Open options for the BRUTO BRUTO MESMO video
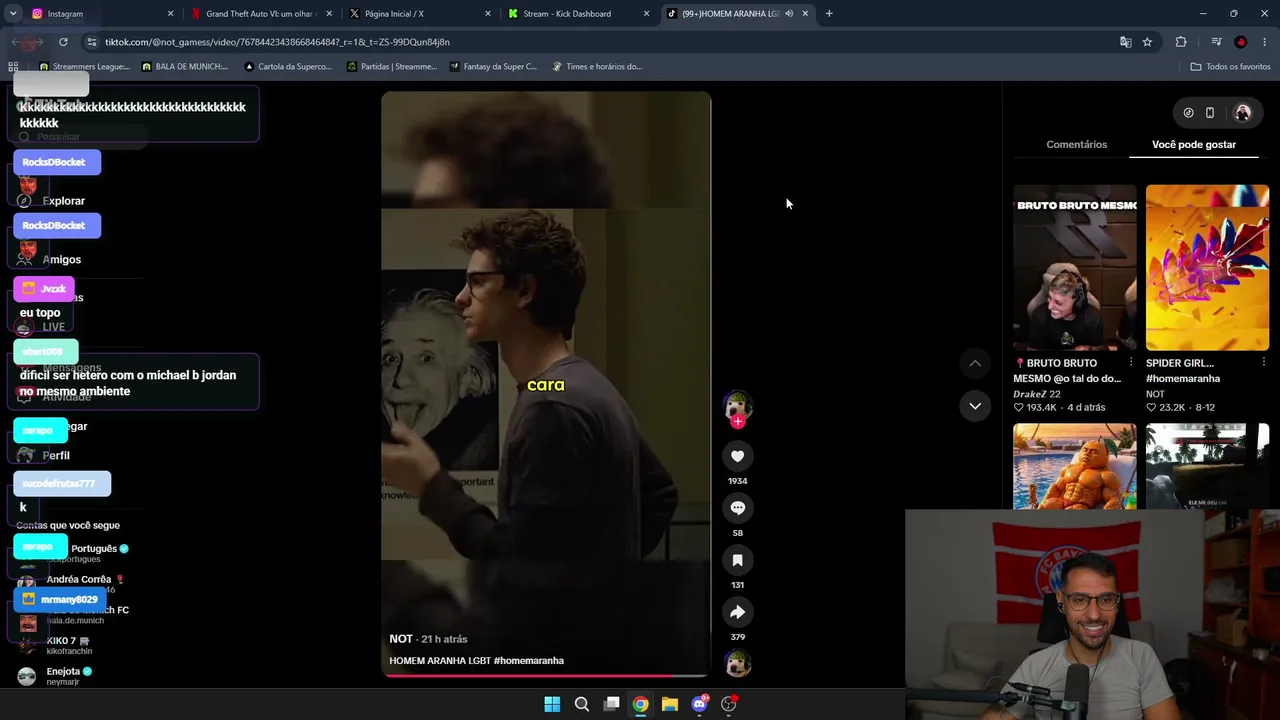 1131,363
